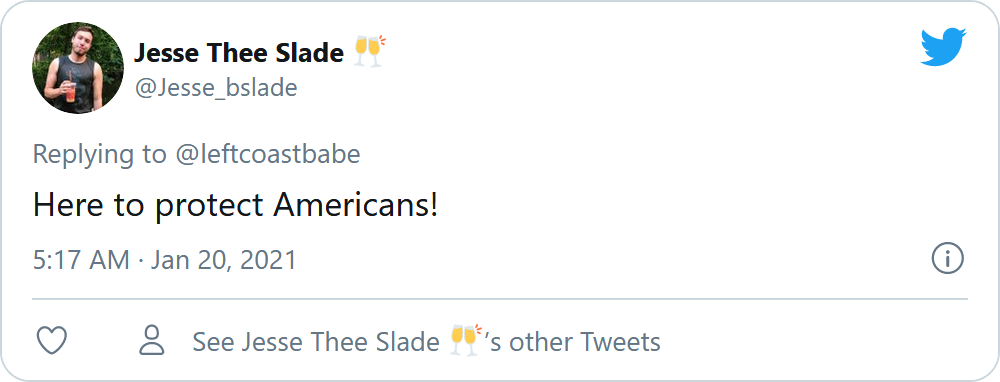1000x382 pixels.
Task: Like the tweet with the heart icon
Action: [52, 341]
